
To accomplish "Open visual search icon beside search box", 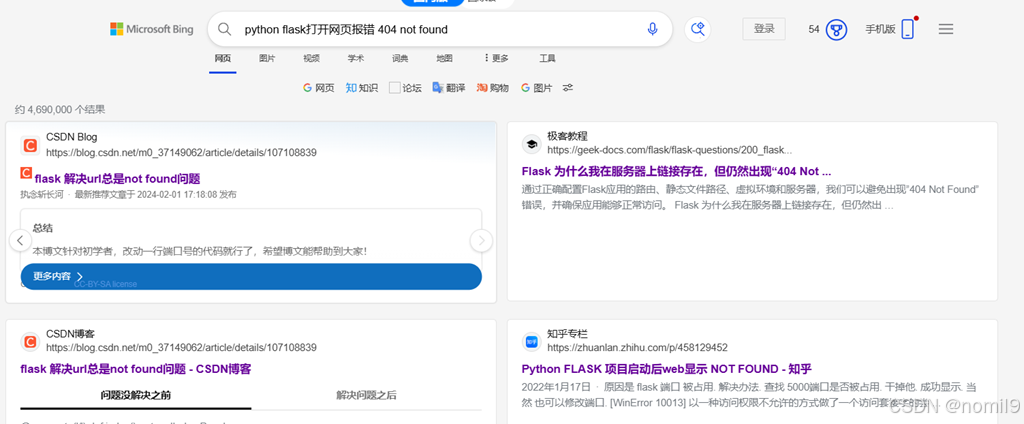I will 697,29.
